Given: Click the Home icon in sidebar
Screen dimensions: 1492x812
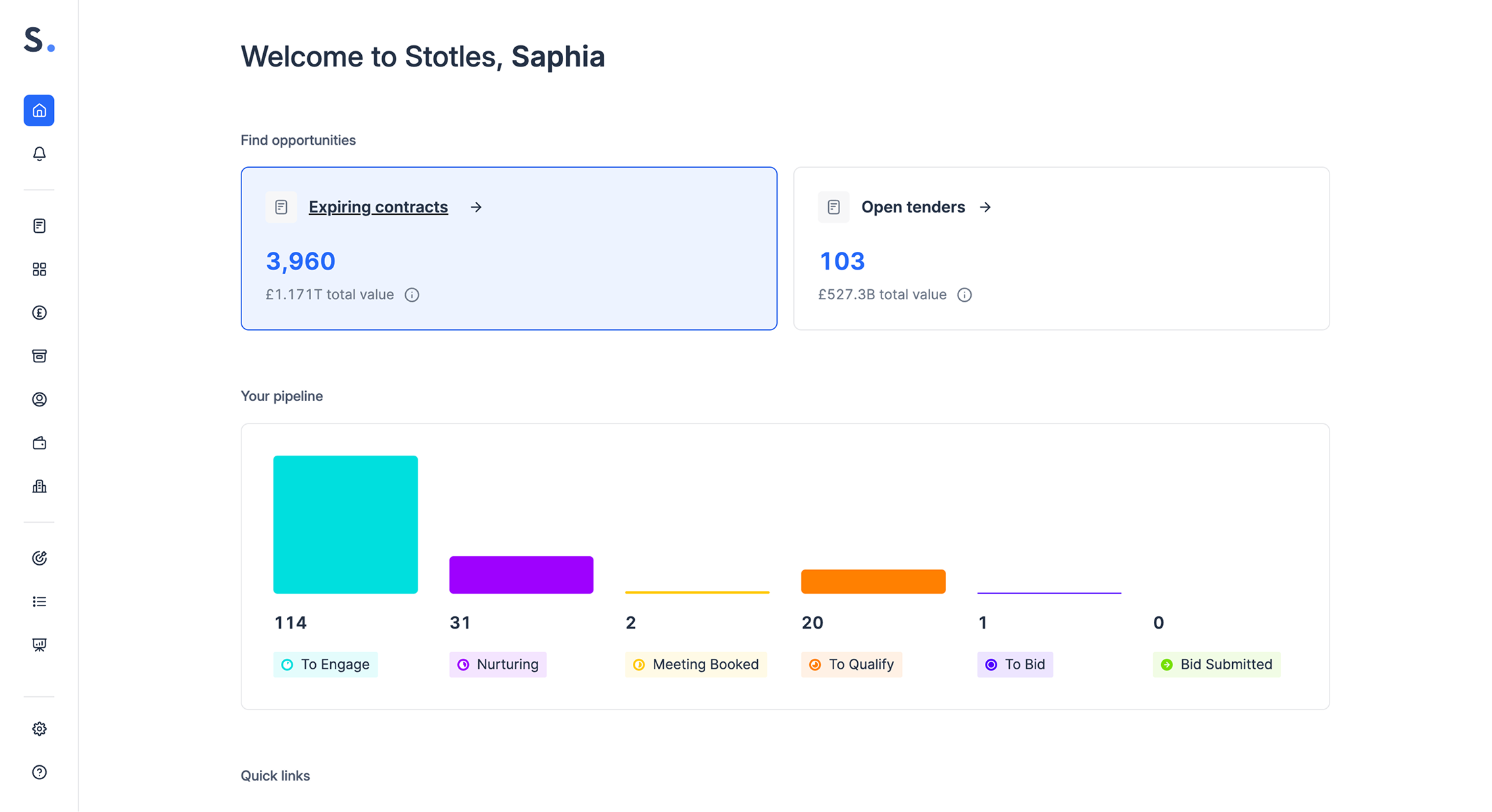Looking at the screenshot, I should pos(39,110).
